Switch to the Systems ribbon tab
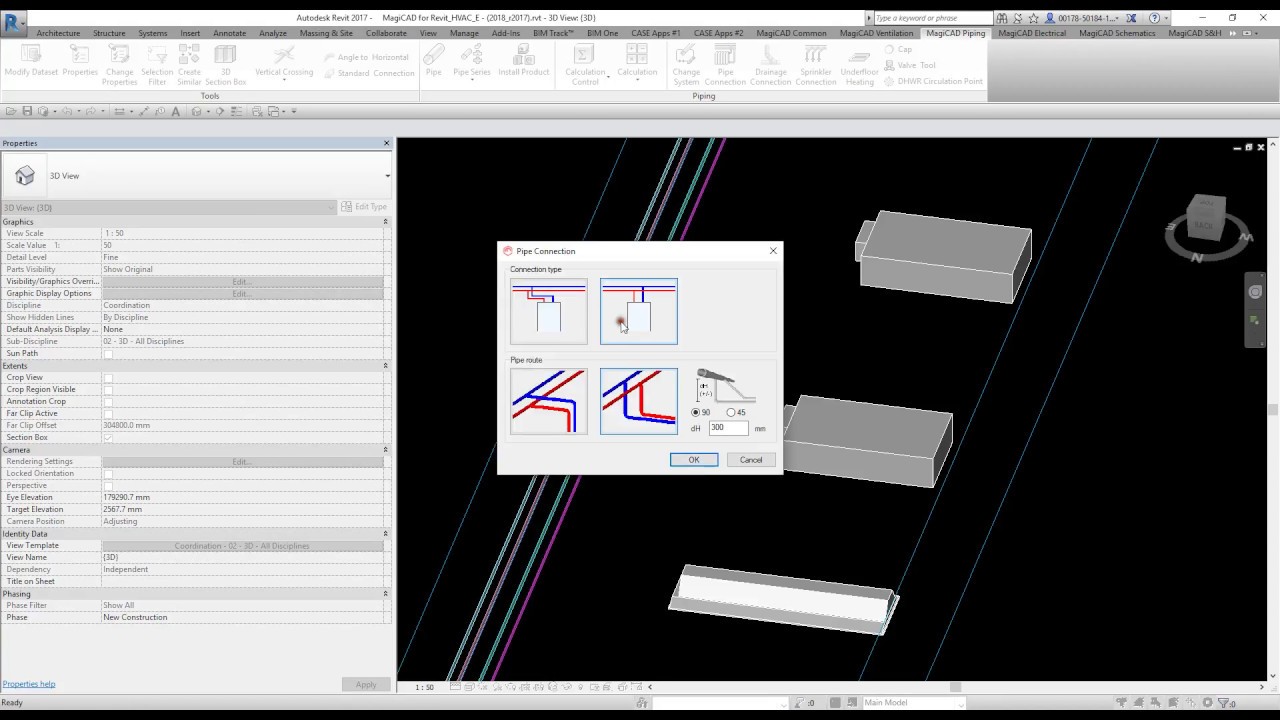 pyautogui.click(x=153, y=33)
